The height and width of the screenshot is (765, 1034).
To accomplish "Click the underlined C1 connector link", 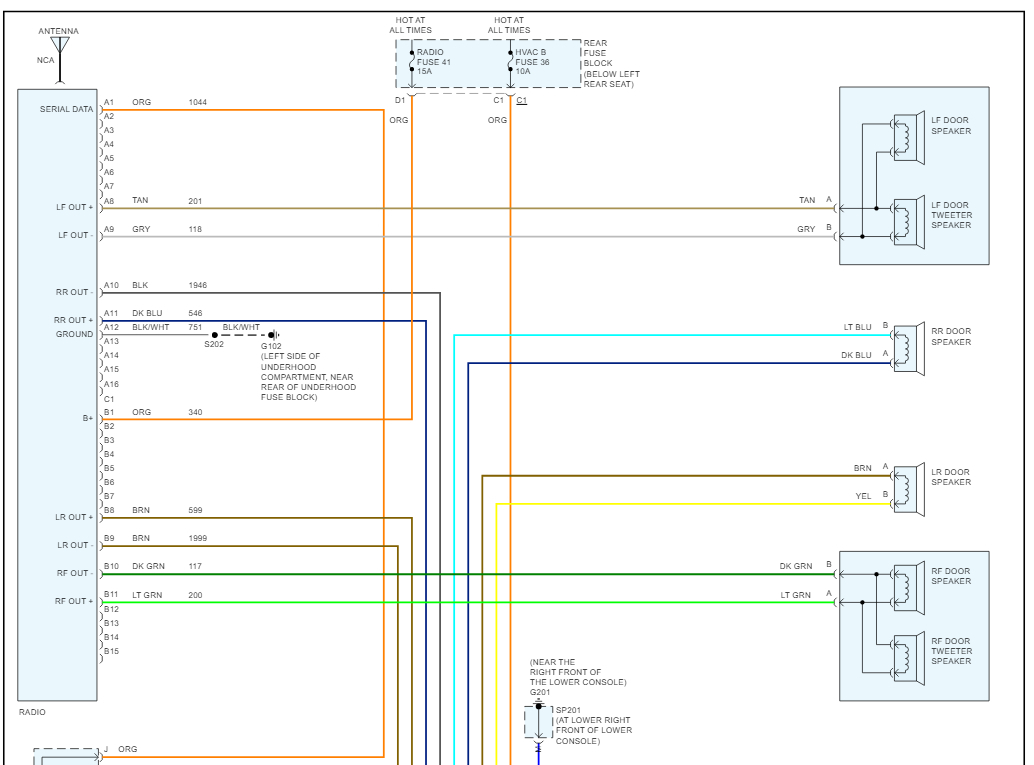I will click(x=522, y=101).
